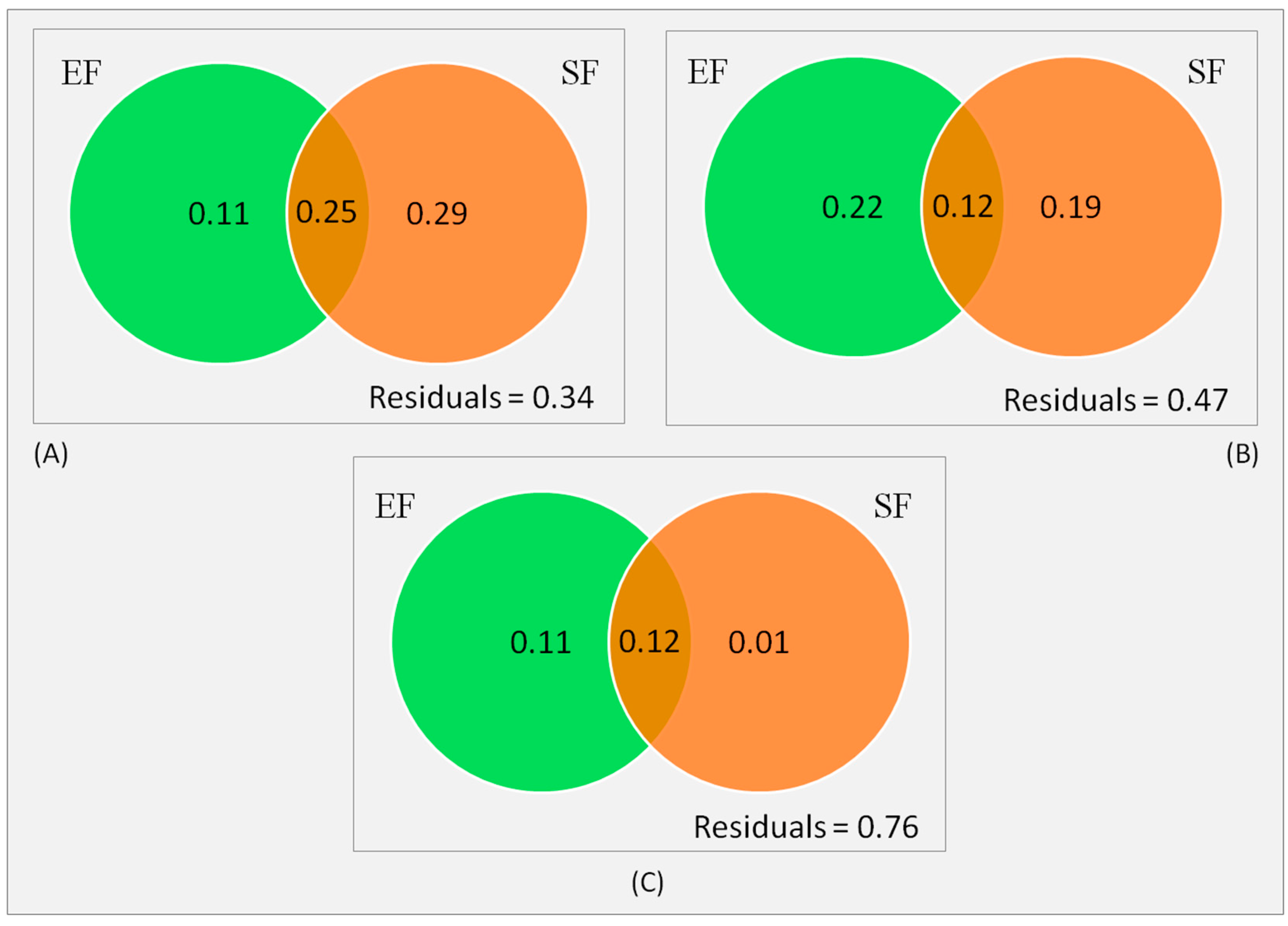The width and height of the screenshot is (1288, 926).
Task: Click the 0.29 value in panel A
Action: point(437,214)
